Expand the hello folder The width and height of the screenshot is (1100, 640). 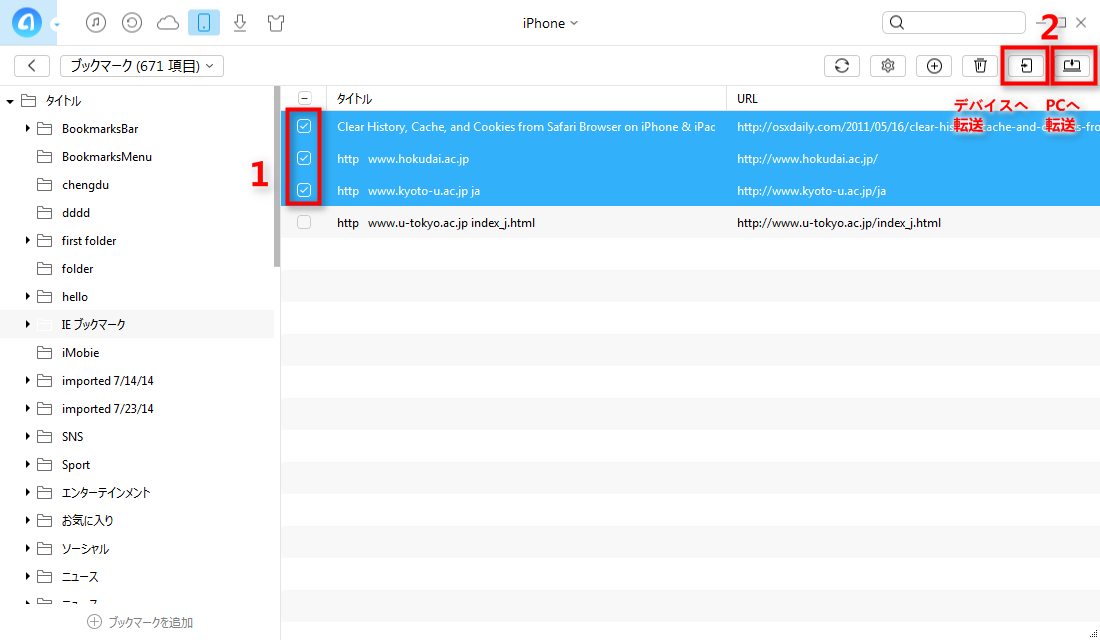tap(27, 297)
